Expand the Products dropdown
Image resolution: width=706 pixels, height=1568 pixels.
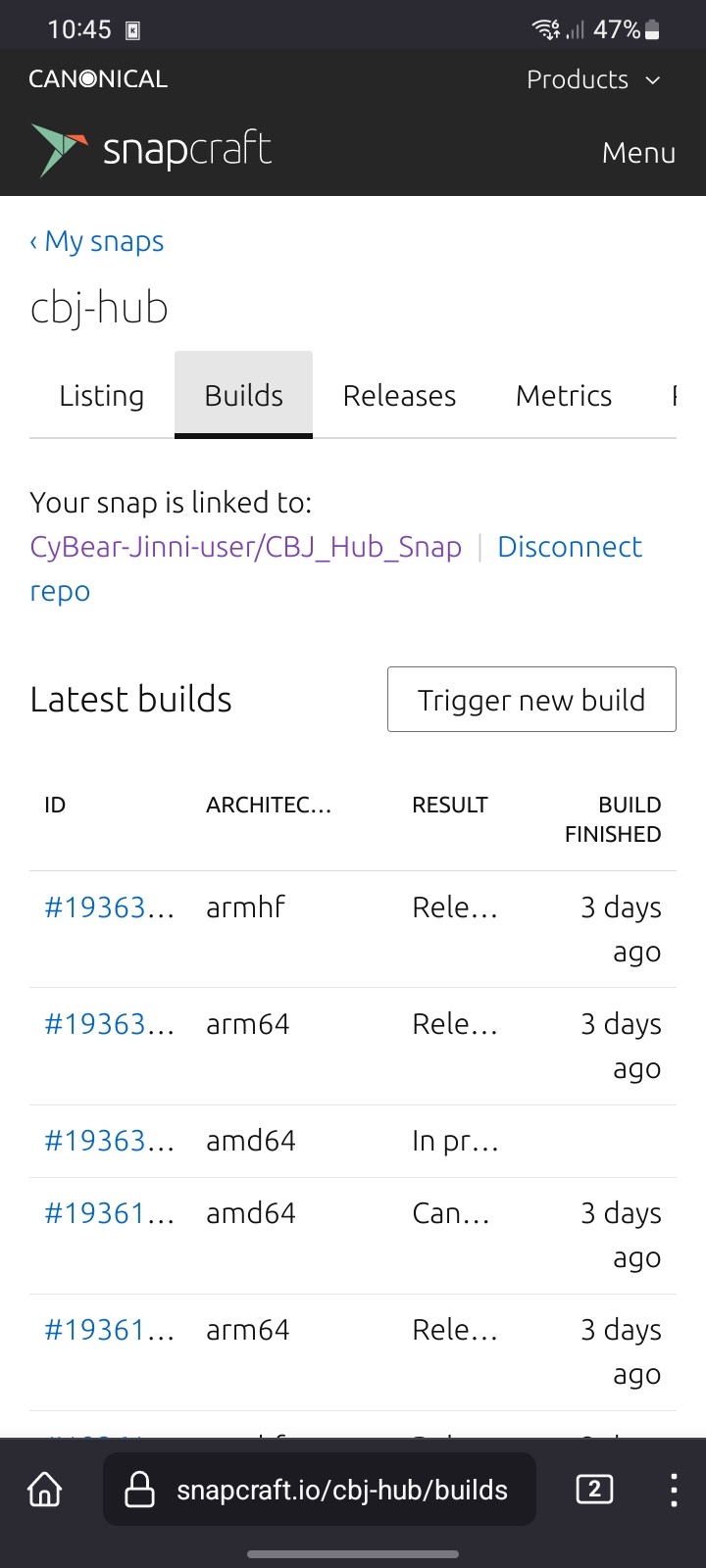[593, 79]
